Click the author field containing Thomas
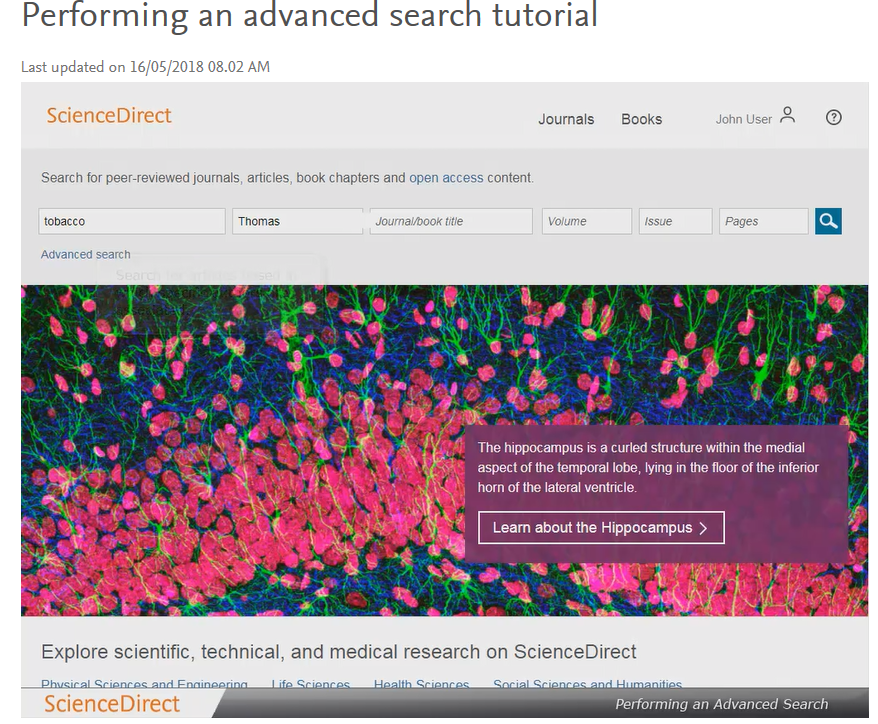This screenshot has height=724, width=878. [x=296, y=220]
